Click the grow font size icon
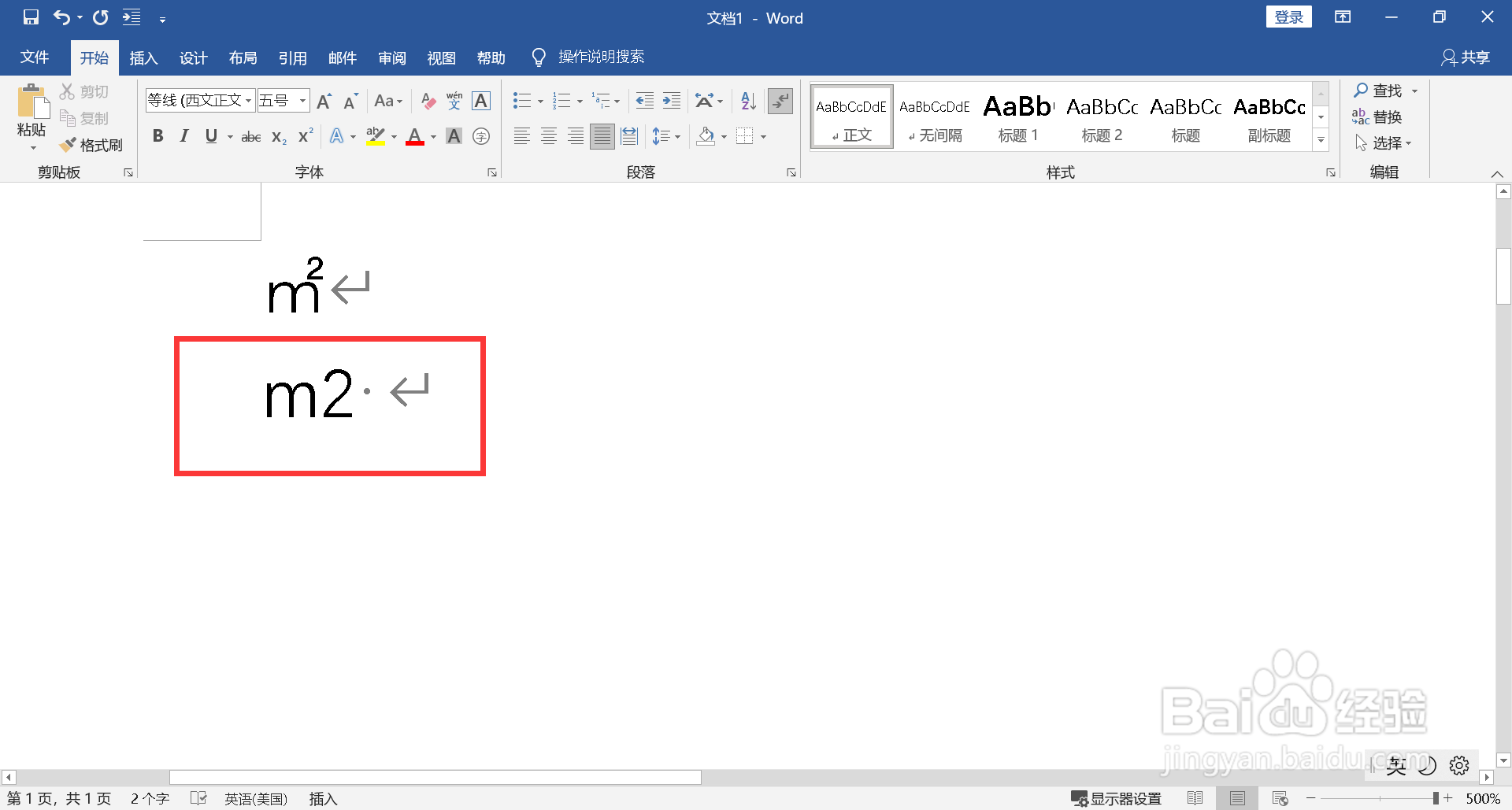Image resolution: width=1512 pixels, height=810 pixels. pos(324,101)
